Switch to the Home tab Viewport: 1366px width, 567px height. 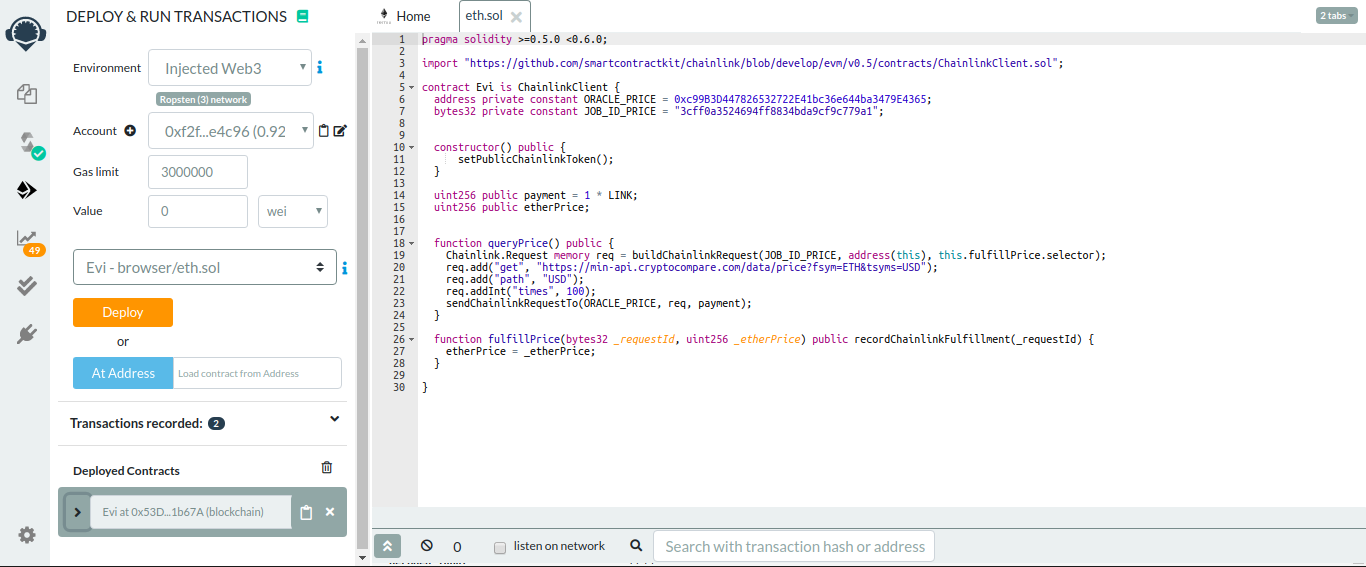404,16
